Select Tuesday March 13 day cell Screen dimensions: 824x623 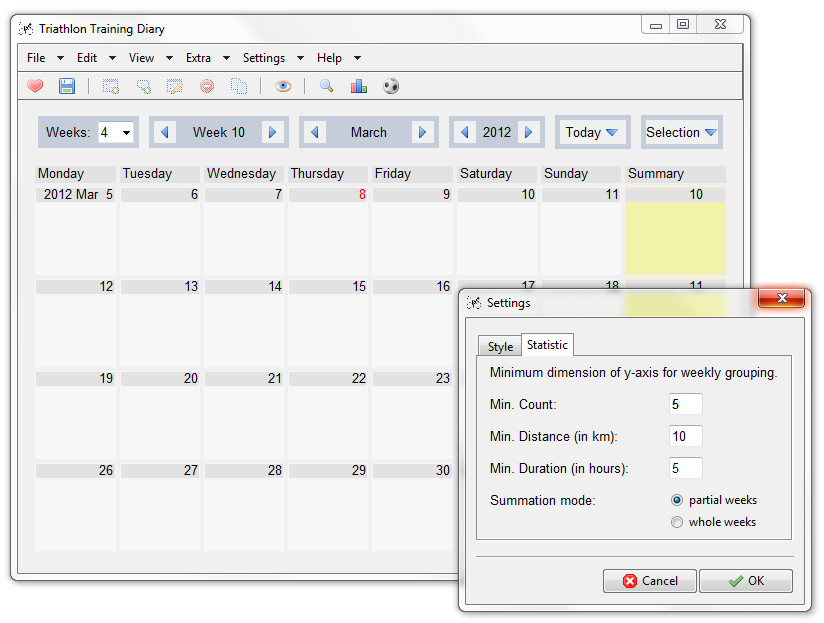160,323
